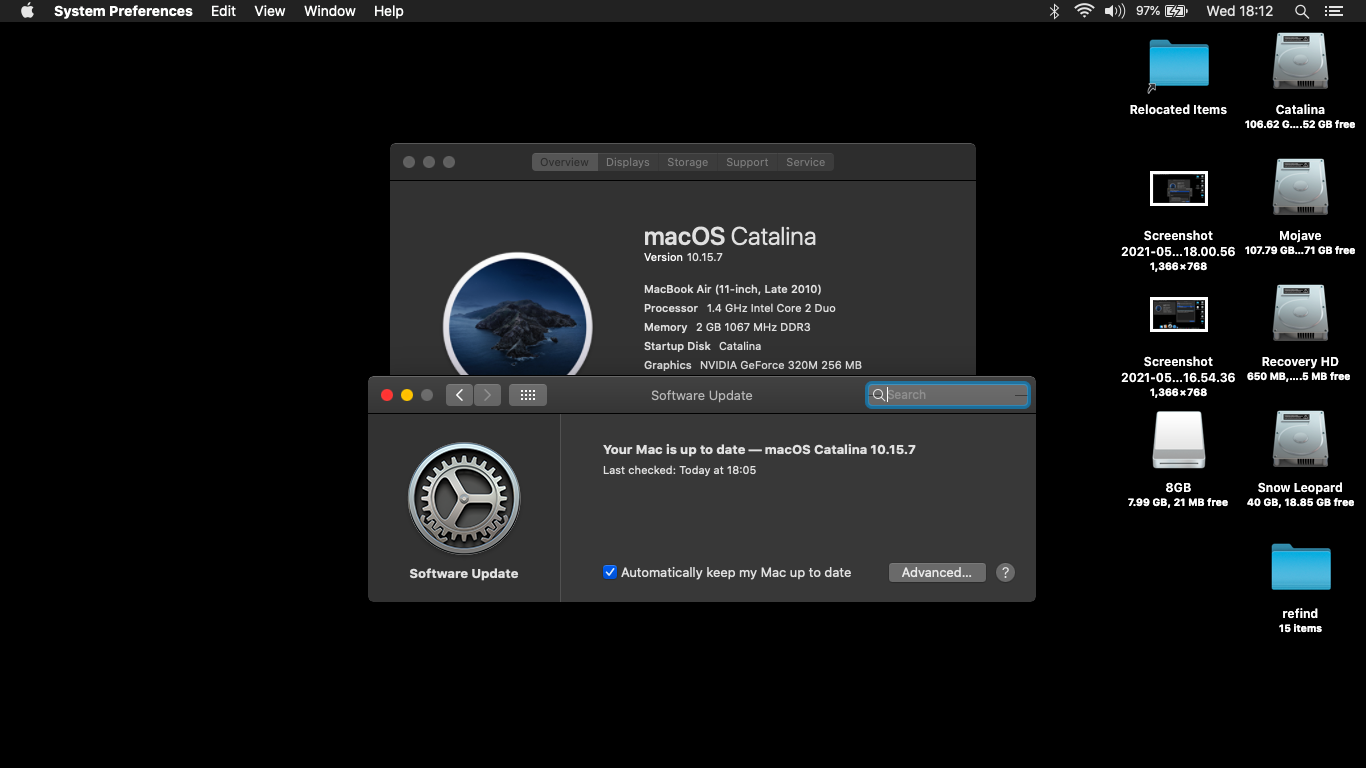Click the '8GB' drive name label
This screenshot has width=1366, height=768.
click(1178, 487)
